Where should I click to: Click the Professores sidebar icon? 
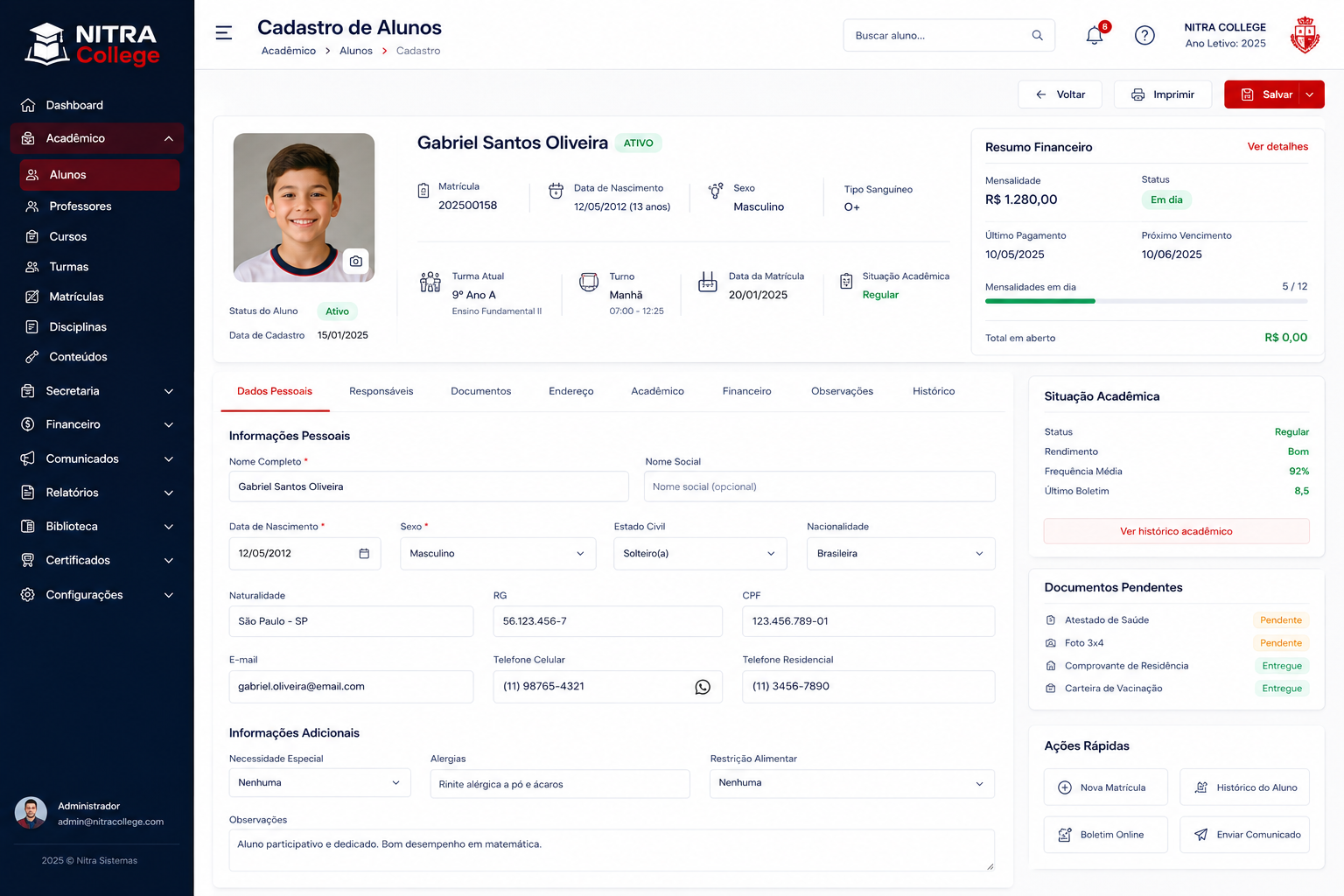pos(32,206)
